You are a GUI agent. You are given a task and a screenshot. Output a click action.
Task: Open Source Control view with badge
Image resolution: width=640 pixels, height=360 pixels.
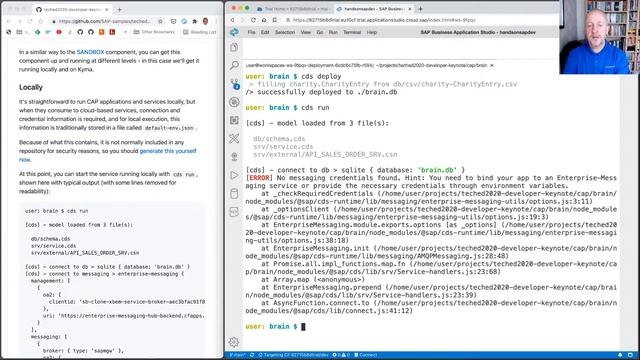click(x=234, y=84)
